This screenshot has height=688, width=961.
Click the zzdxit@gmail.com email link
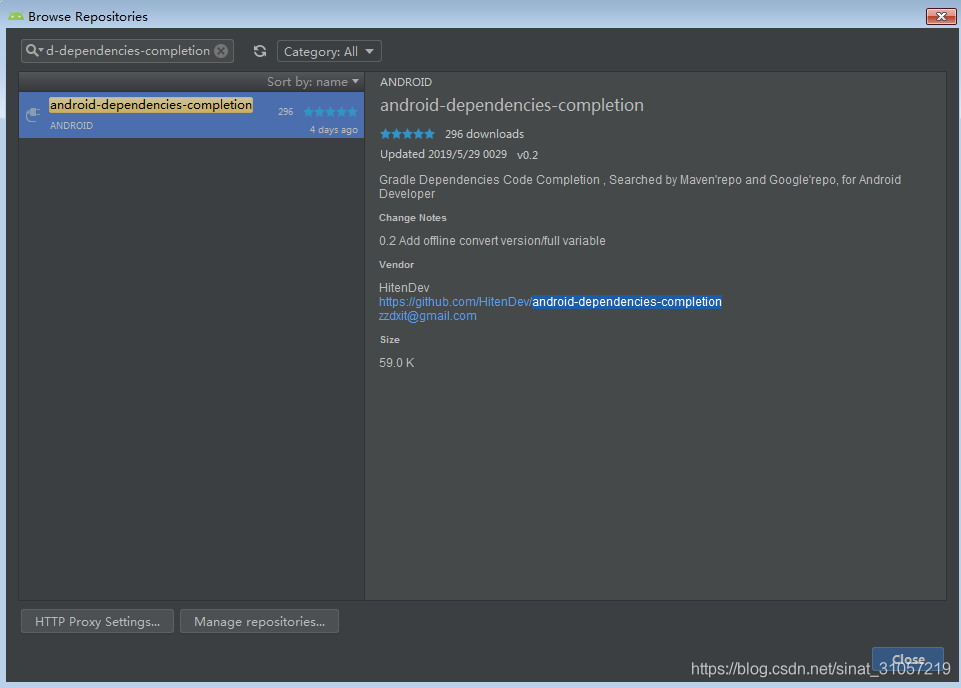(x=427, y=316)
